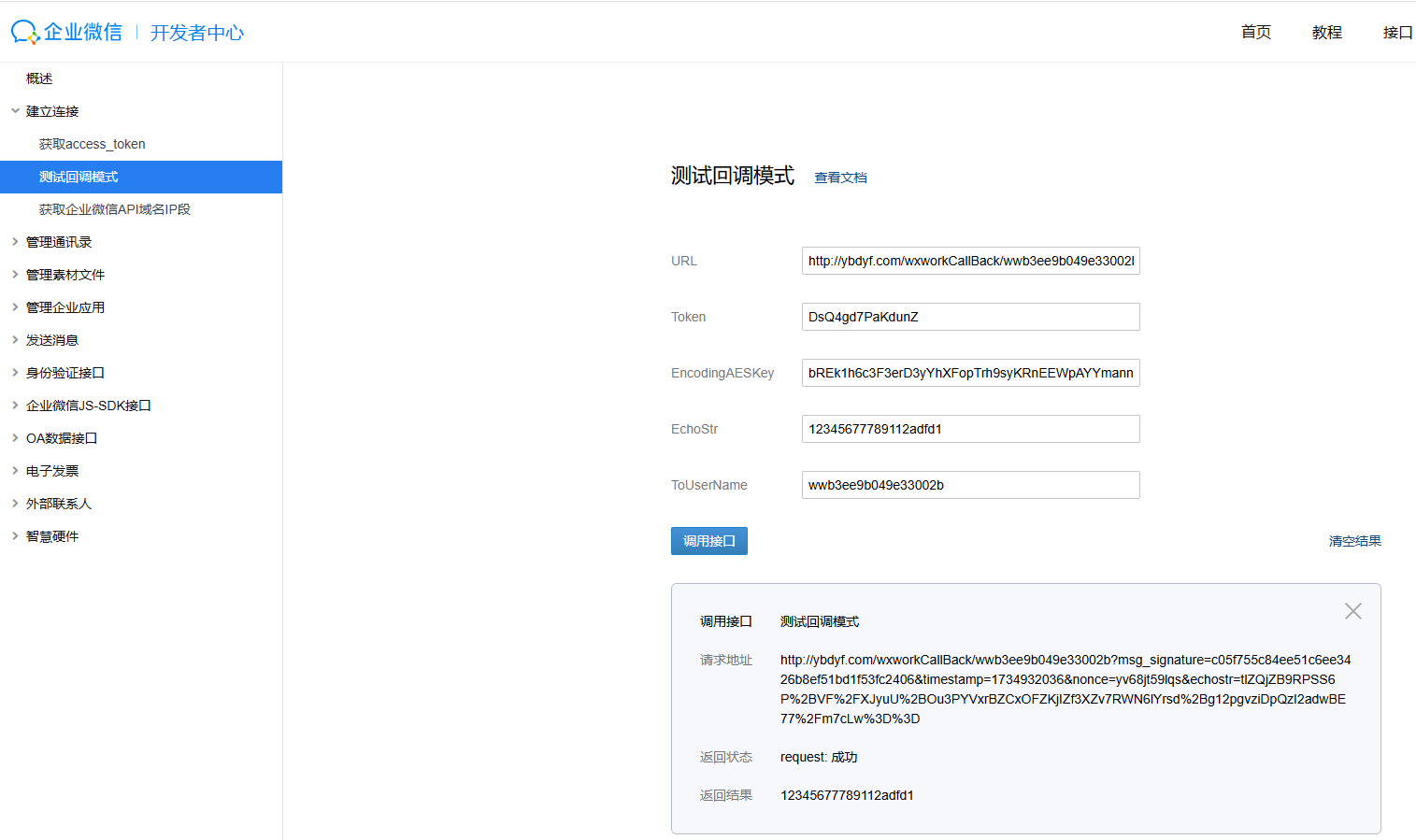Select 获取企业微信API域名IP段 in sidebar
This screenshot has width=1416, height=840.
(x=114, y=208)
